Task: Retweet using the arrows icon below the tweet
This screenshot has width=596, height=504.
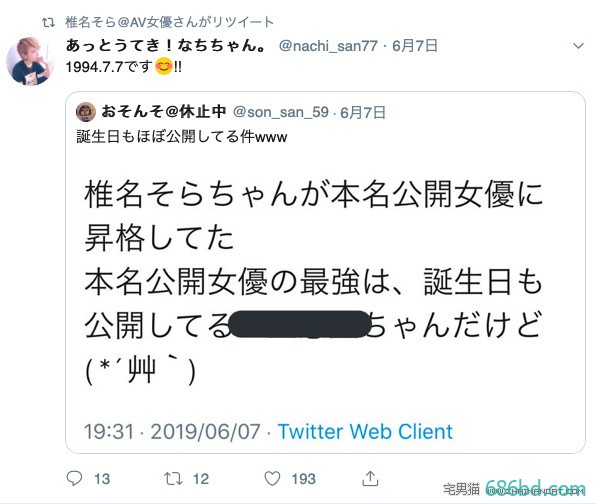Action: [173, 479]
